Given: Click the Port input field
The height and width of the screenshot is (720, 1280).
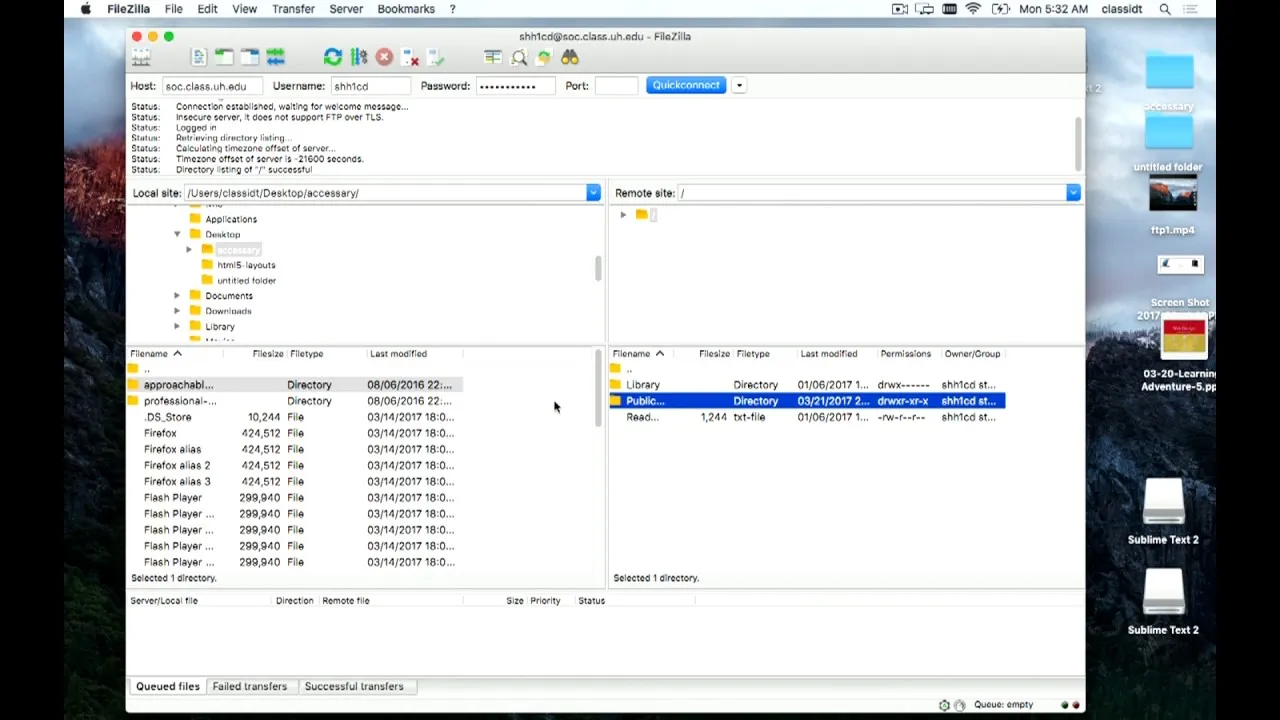Looking at the screenshot, I should pos(616,85).
